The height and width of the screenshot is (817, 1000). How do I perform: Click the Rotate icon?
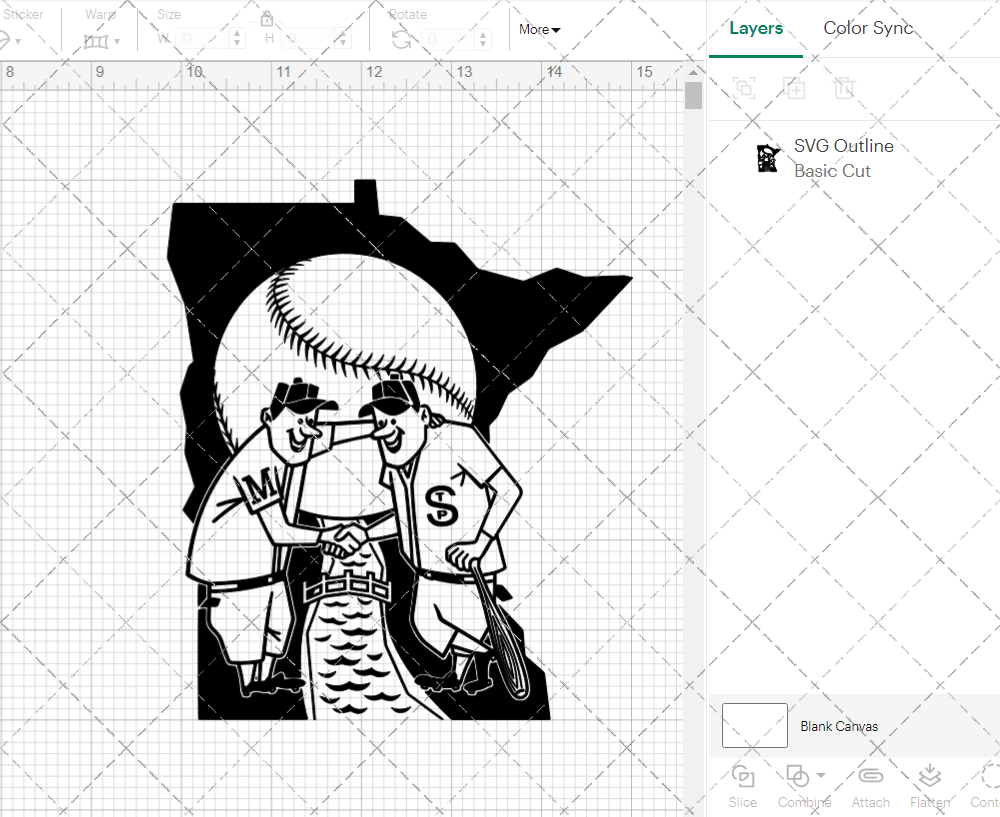[401, 40]
